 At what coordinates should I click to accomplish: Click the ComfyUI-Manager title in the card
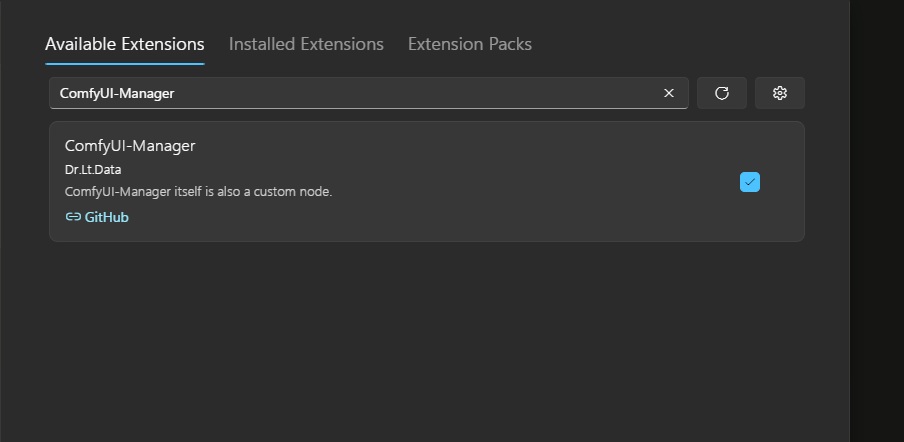pyautogui.click(x=130, y=146)
